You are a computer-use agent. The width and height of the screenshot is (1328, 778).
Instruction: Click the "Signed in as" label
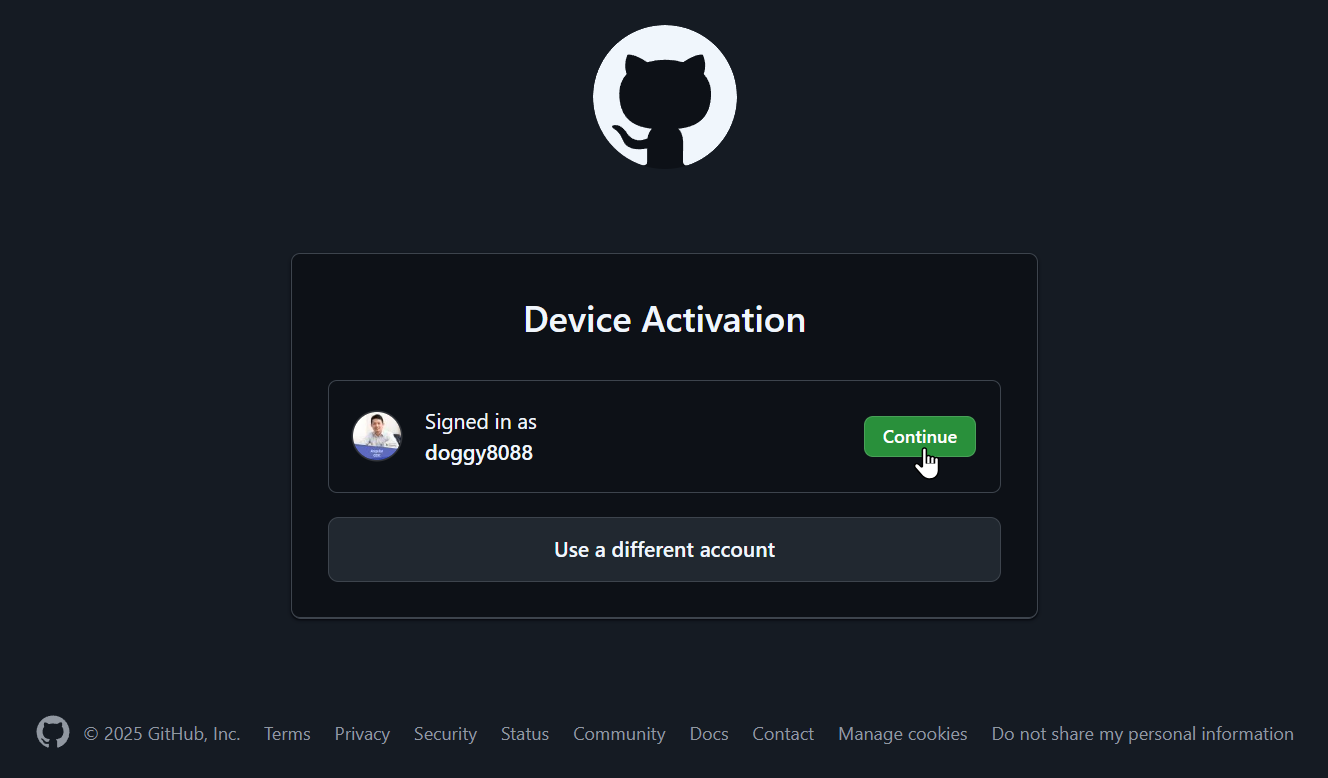point(481,421)
